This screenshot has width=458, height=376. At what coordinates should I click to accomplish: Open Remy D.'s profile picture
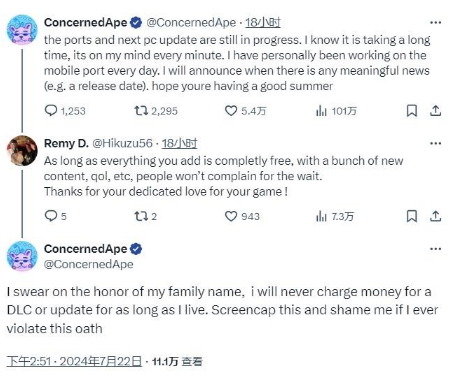tap(22, 151)
